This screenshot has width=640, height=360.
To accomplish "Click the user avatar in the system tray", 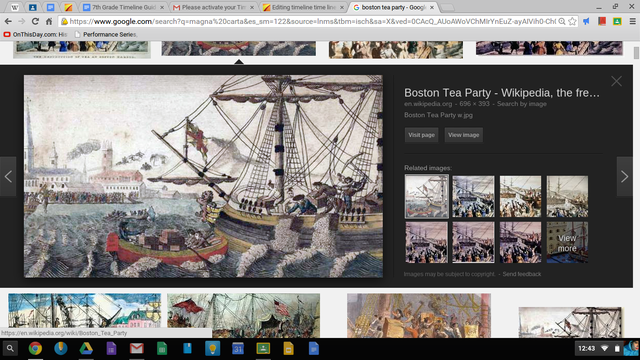I will 631,348.
